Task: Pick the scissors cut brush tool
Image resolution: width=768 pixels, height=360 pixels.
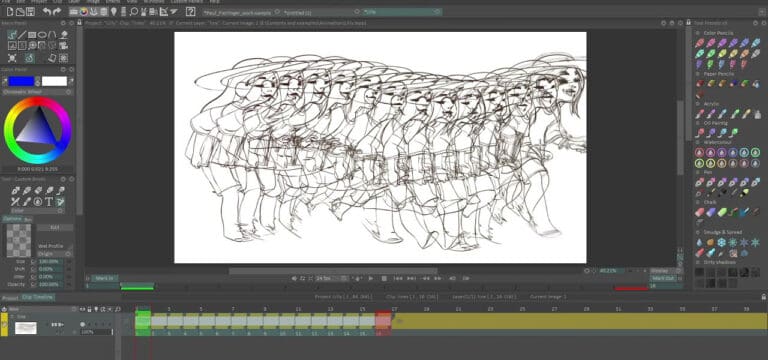Action: (x=15, y=201)
